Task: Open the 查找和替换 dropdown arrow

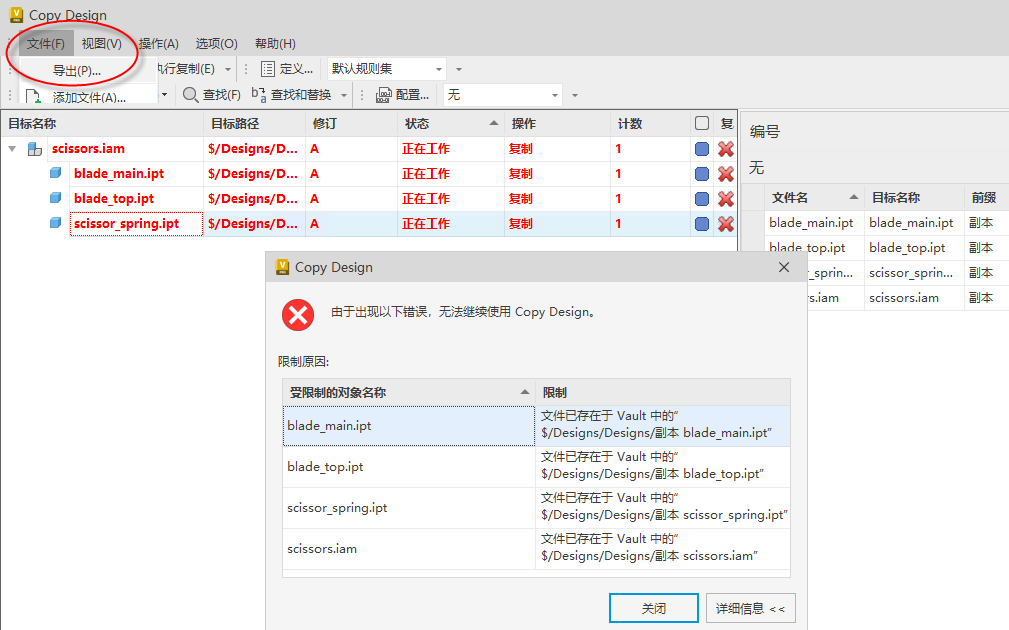Action: click(344, 95)
